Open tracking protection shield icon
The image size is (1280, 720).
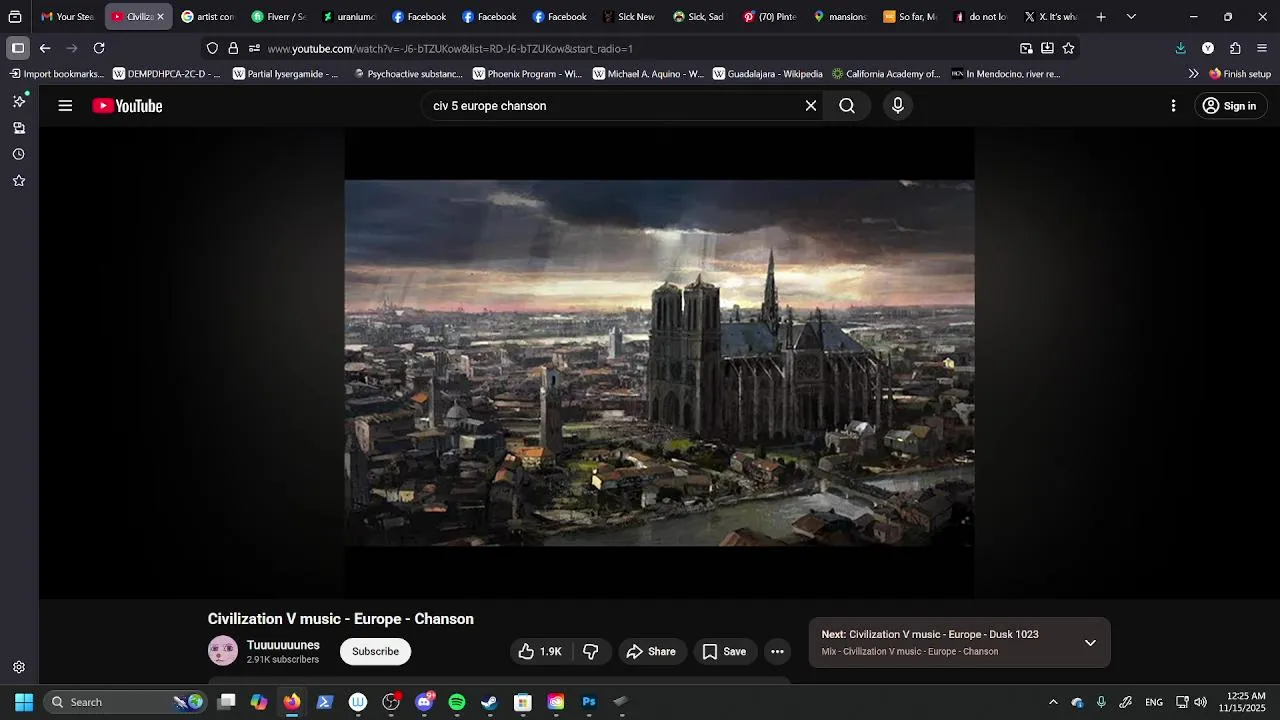(212, 48)
